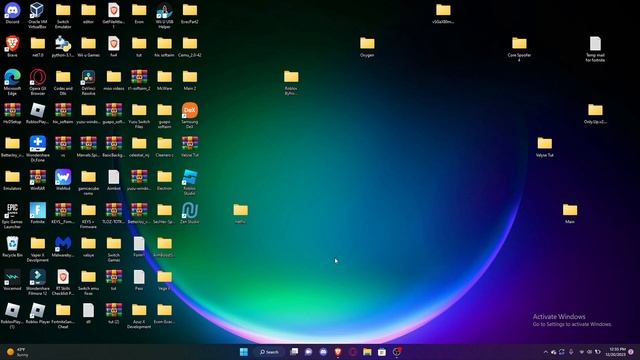
Task: Select the Electron folder
Action: (x=164, y=180)
